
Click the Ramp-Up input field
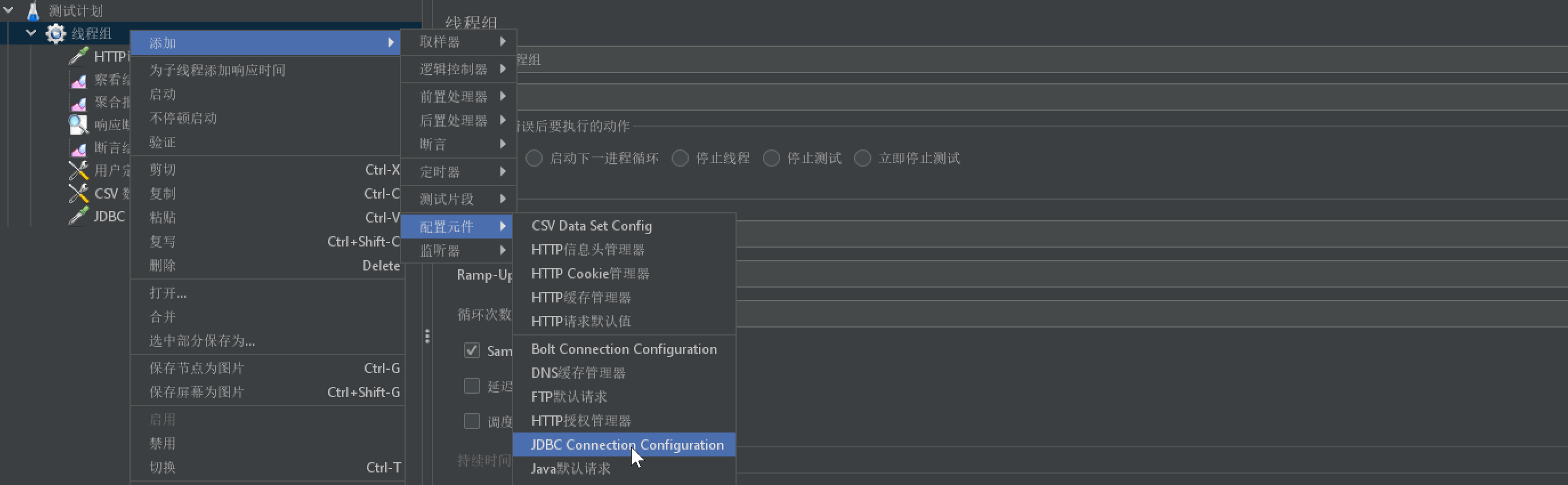(x=1151, y=274)
